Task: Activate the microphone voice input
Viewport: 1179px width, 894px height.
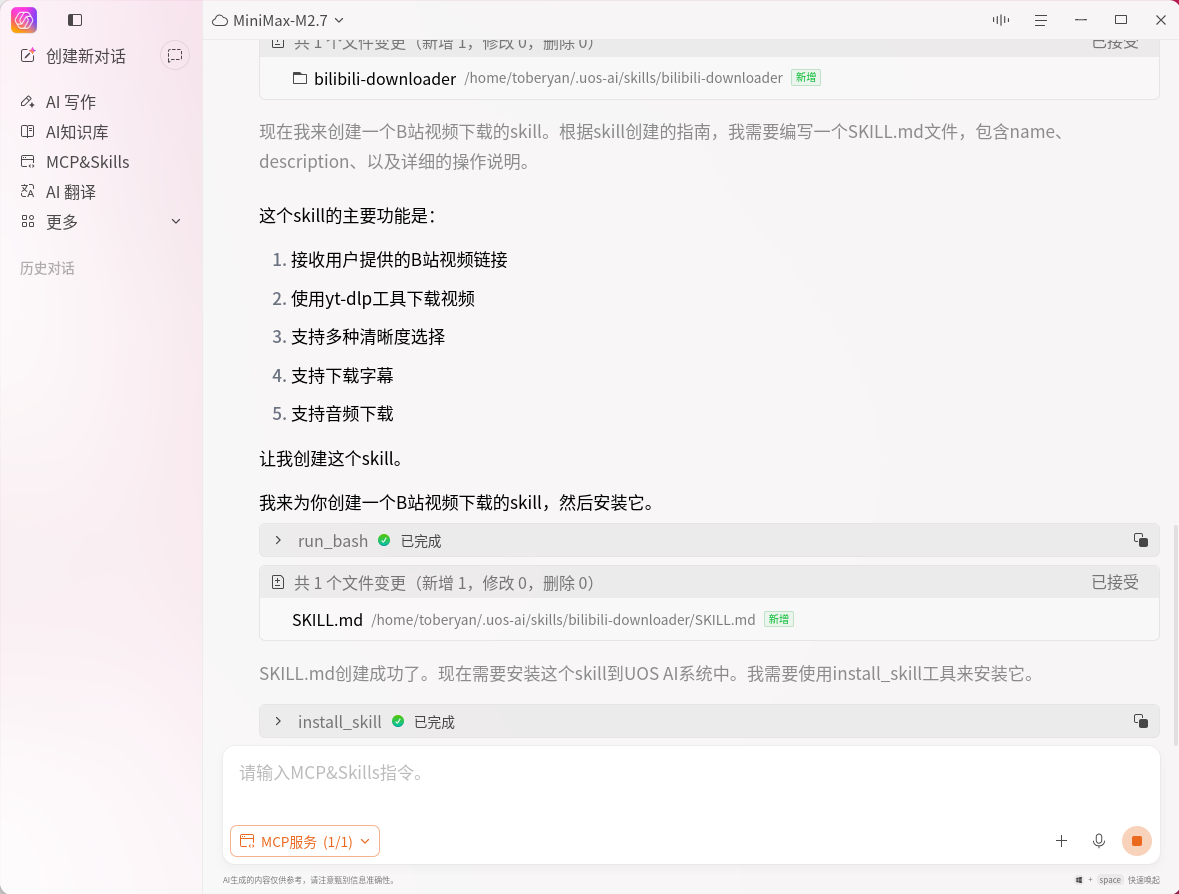Action: 1099,841
